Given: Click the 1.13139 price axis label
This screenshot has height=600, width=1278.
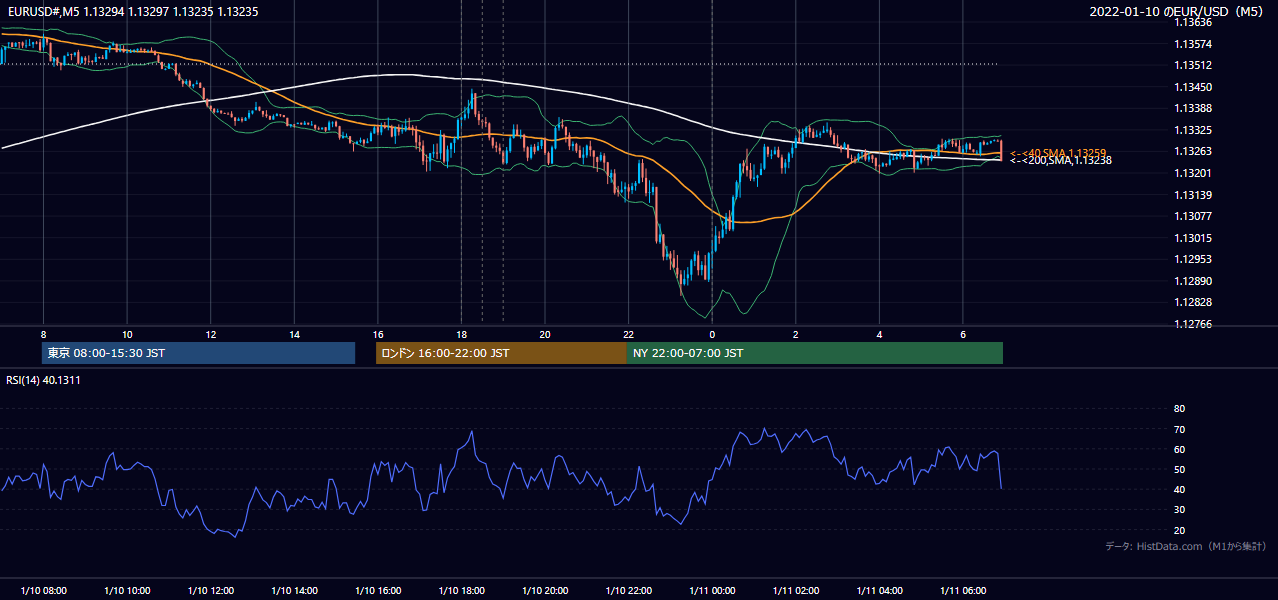Looking at the screenshot, I should click(x=1193, y=194).
